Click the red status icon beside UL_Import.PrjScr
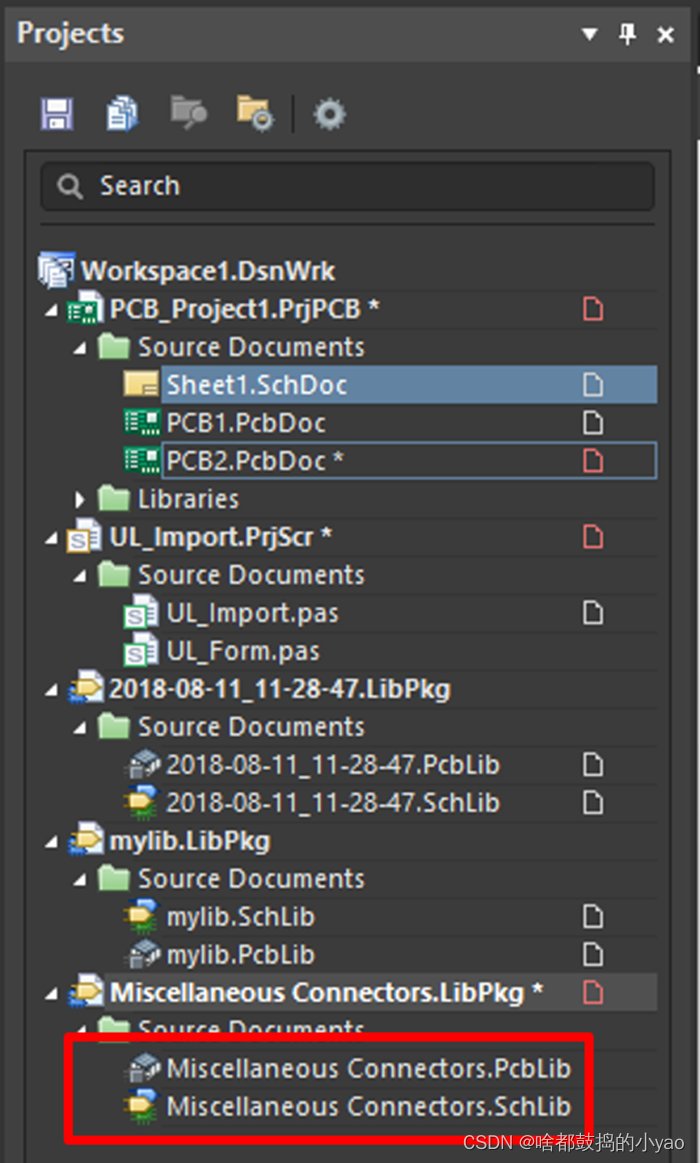This screenshot has width=700, height=1163. pyautogui.click(x=593, y=537)
